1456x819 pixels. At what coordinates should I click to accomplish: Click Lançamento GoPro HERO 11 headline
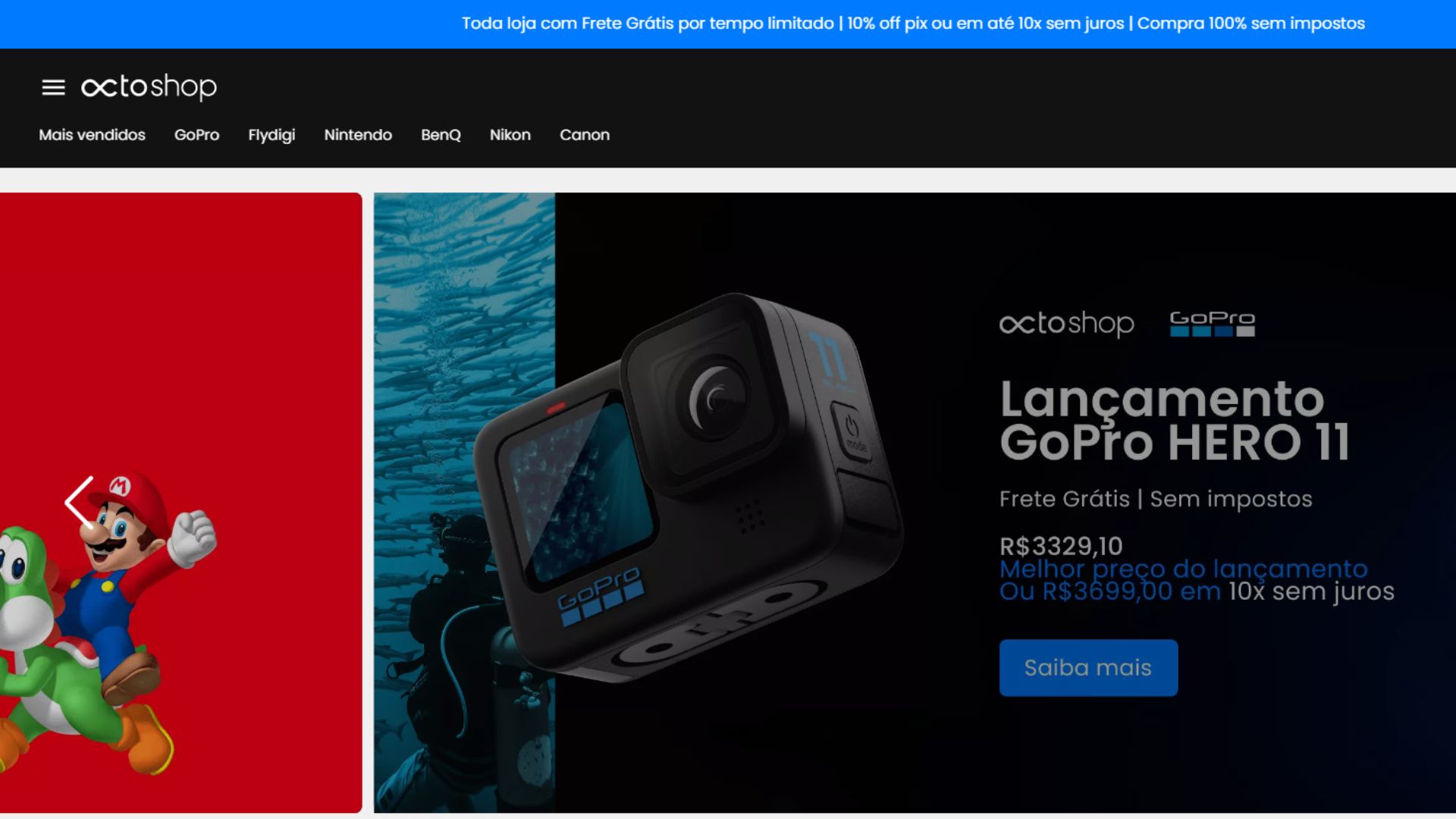tap(1175, 420)
